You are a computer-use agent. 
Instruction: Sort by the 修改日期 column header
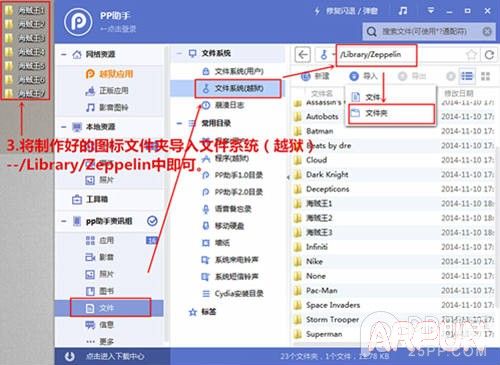(458, 93)
